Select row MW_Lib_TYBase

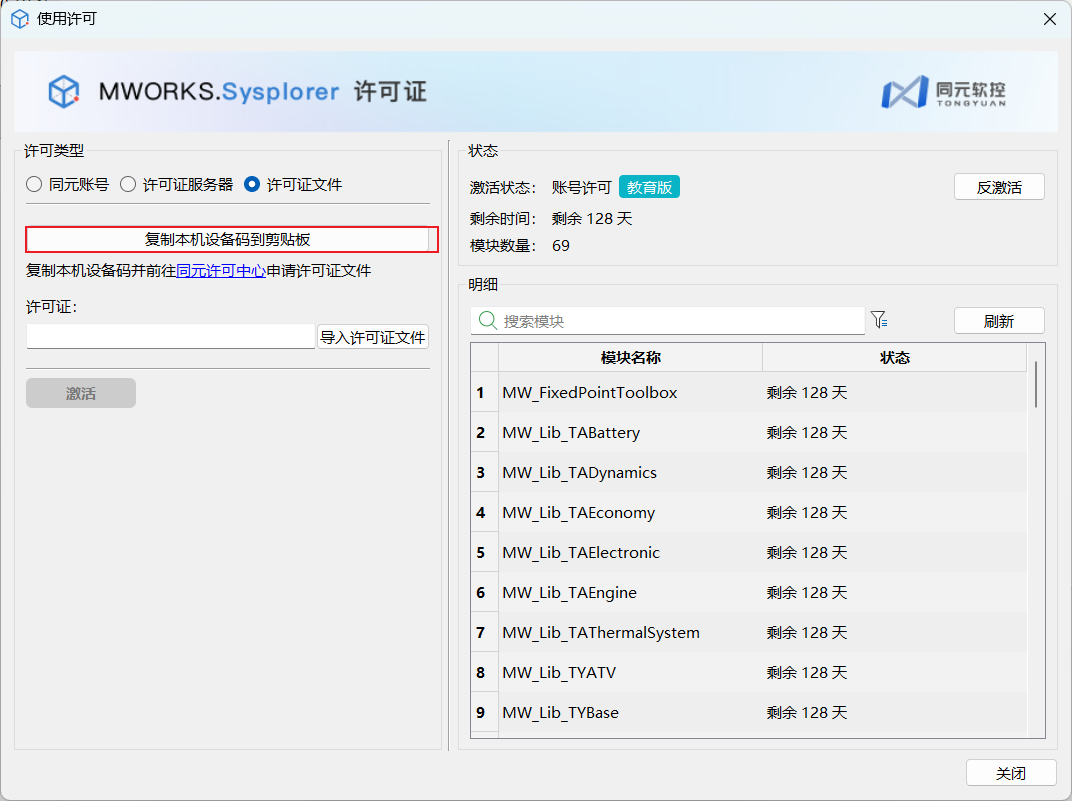pos(749,712)
